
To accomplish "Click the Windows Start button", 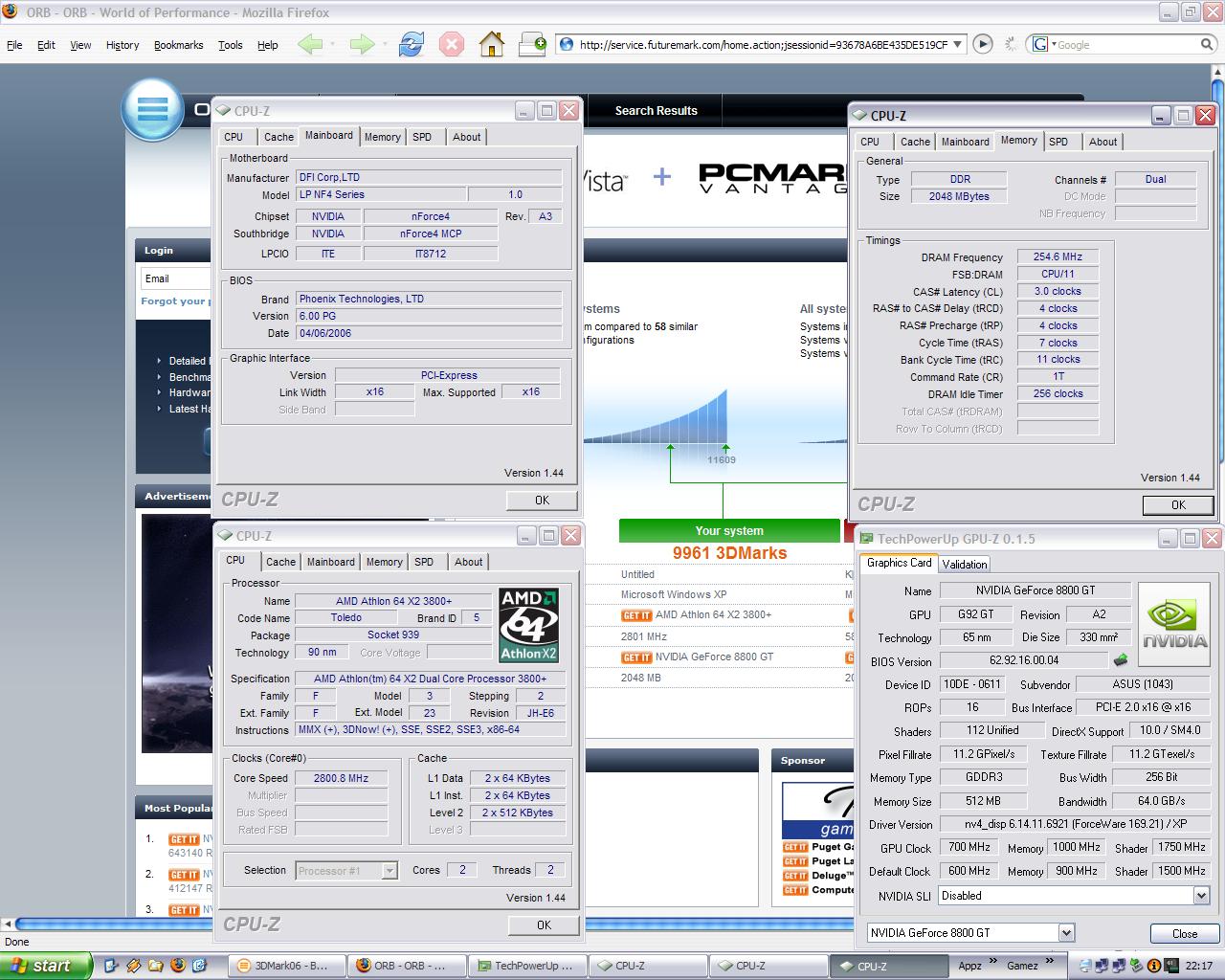I will pyautogui.click(x=46, y=966).
